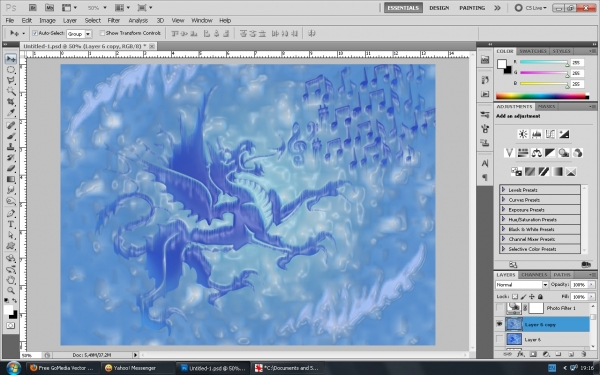Open the Analysis menu

tap(138, 21)
